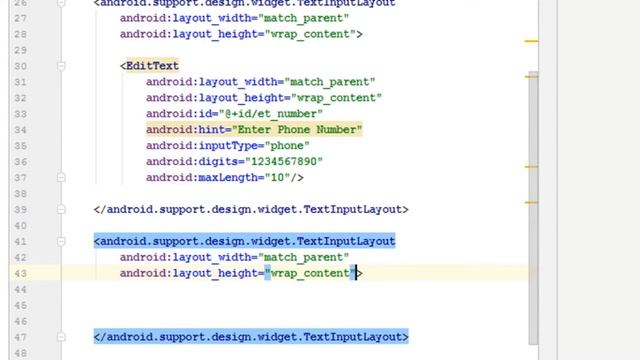This screenshot has width=640, height=360.
Task: Click android:layout_width on line 31
Action: [x=211, y=82]
